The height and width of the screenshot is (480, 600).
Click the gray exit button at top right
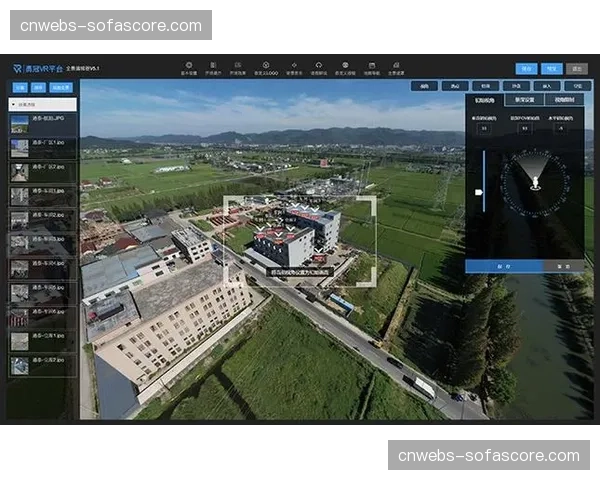[x=577, y=69]
